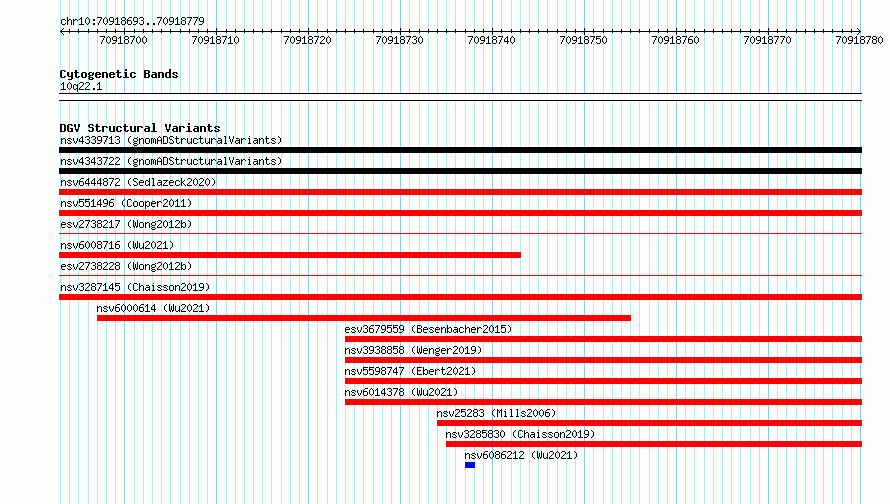Screen dimensions: 890x504
Task: Open the esv3679559 (Besenbacher2015) label
Action: pos(428,329)
